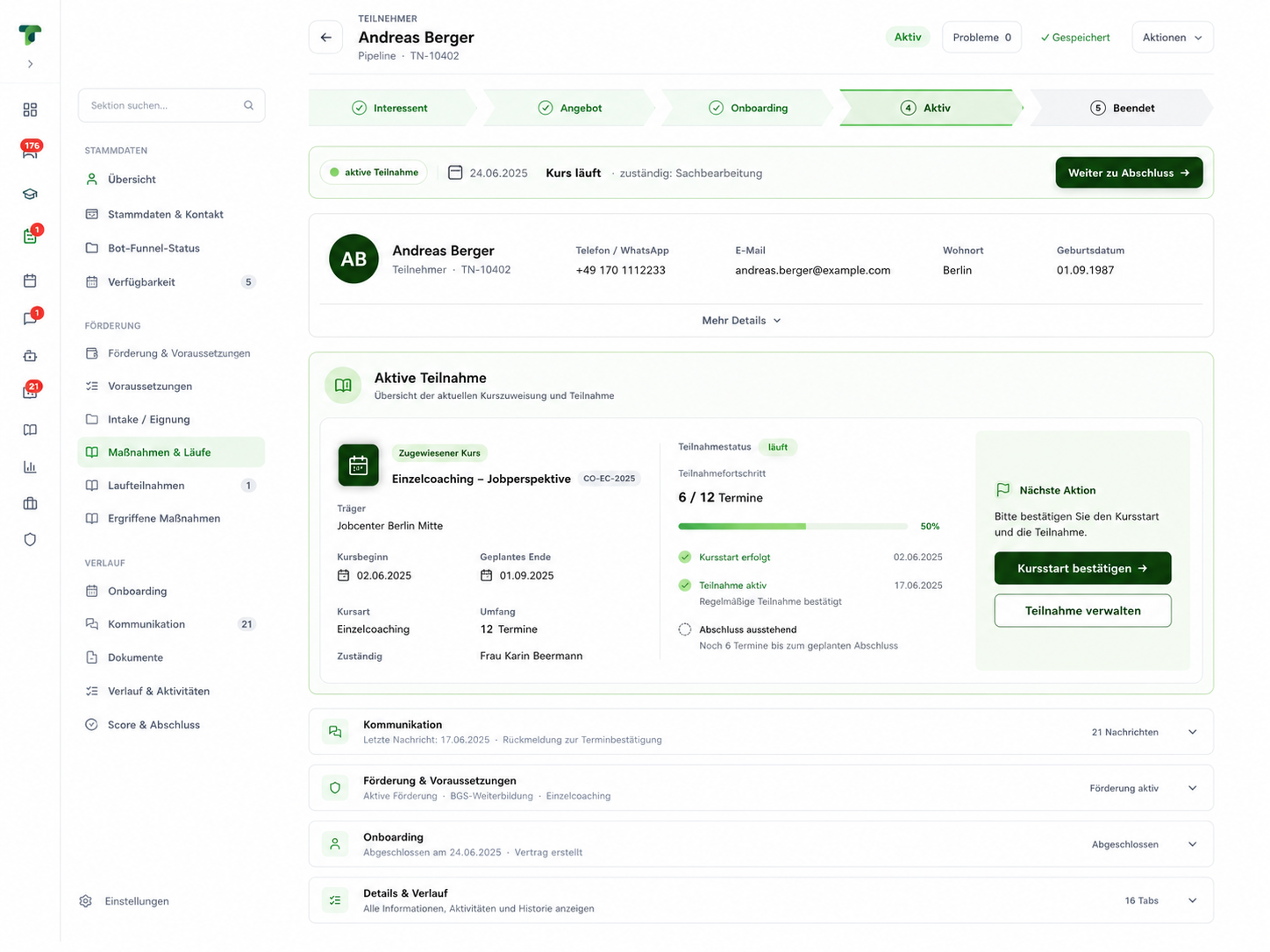The width and height of the screenshot is (1270, 952).
Task: Click the aktive Teilnahme status pill
Action: (x=374, y=173)
